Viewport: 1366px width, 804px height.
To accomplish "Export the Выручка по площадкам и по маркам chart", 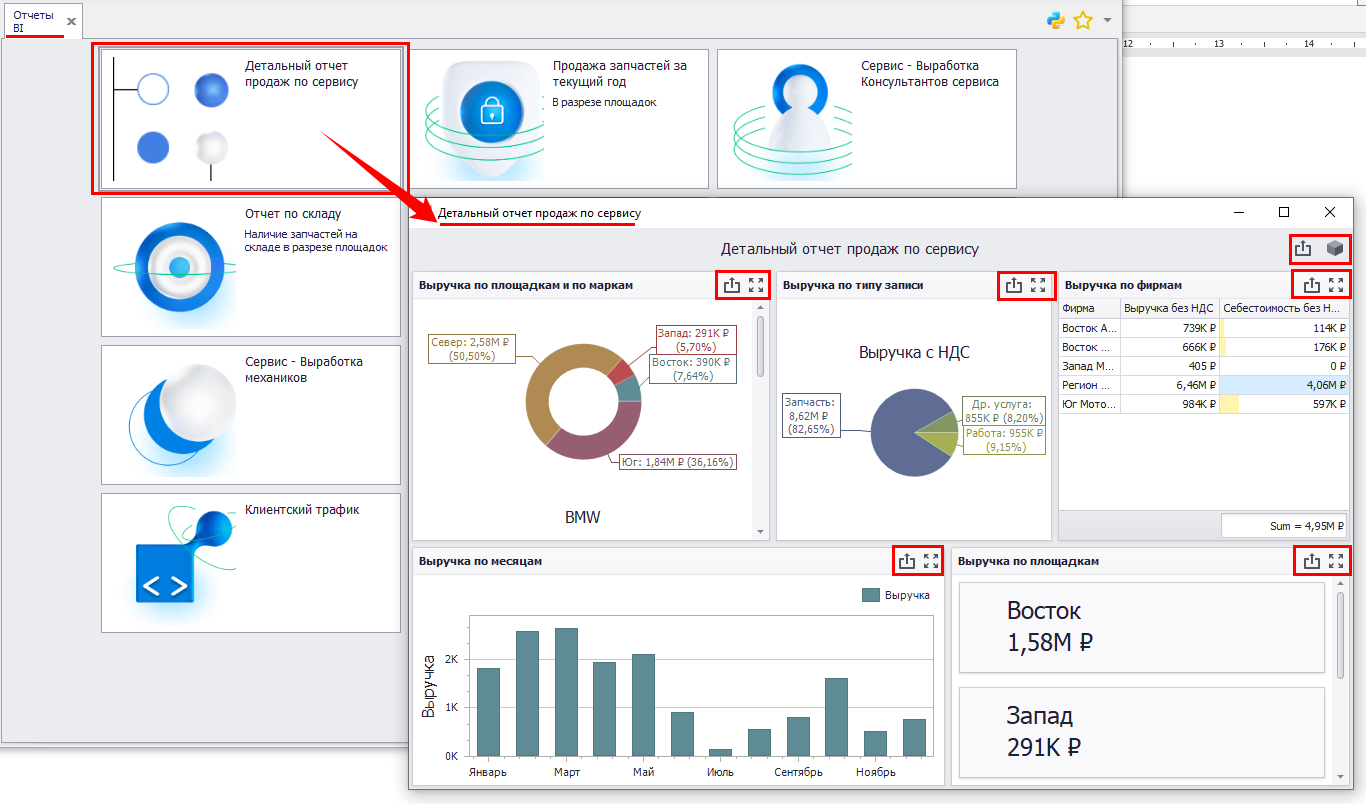I will tap(732, 285).
